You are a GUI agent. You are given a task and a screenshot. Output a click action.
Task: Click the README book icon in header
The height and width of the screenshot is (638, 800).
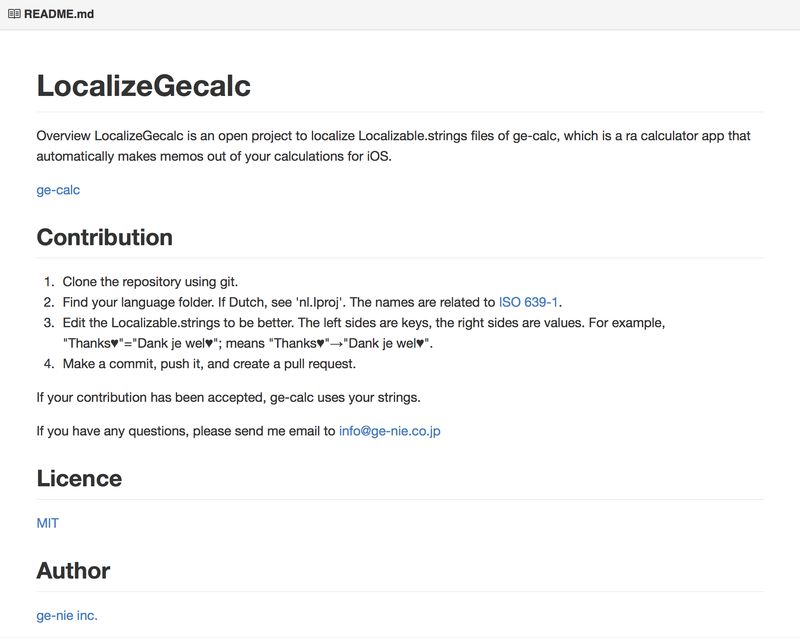[14, 14]
